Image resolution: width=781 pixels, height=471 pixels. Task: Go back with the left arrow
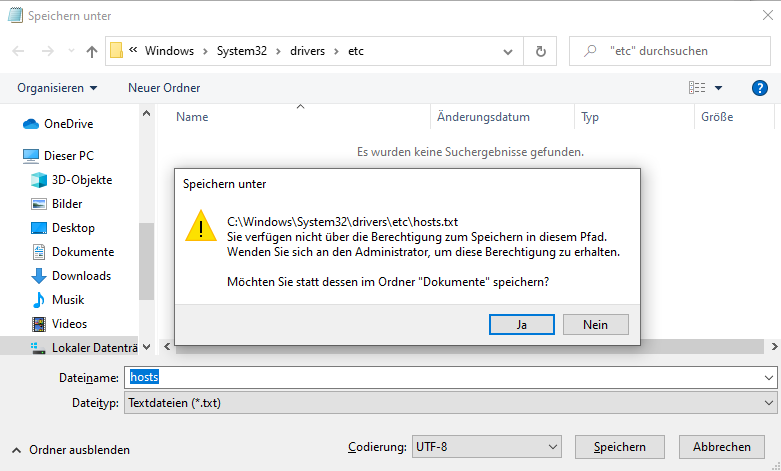pyautogui.click(x=18, y=51)
